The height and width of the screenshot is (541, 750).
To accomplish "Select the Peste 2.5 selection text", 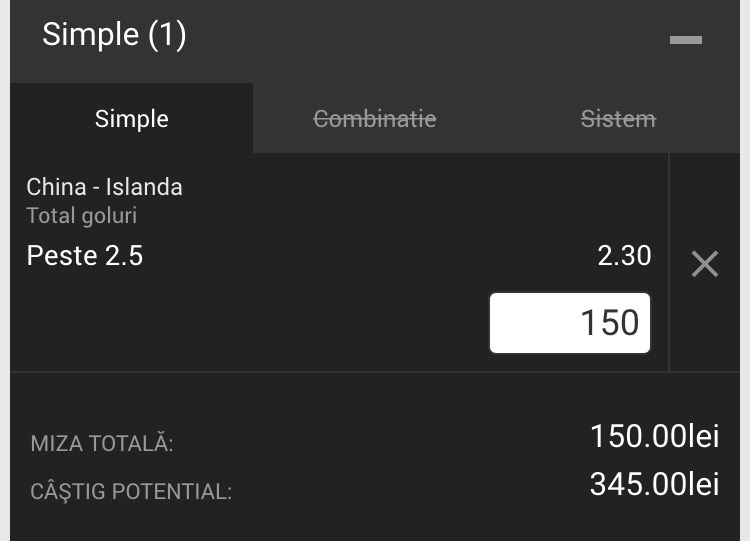I will coord(85,255).
